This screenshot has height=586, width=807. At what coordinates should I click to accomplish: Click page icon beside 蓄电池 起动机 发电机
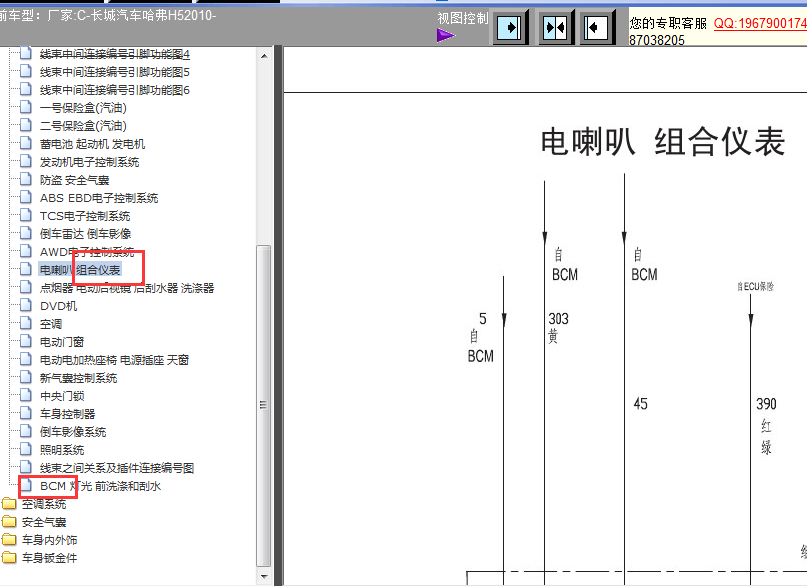pyautogui.click(x=26, y=143)
